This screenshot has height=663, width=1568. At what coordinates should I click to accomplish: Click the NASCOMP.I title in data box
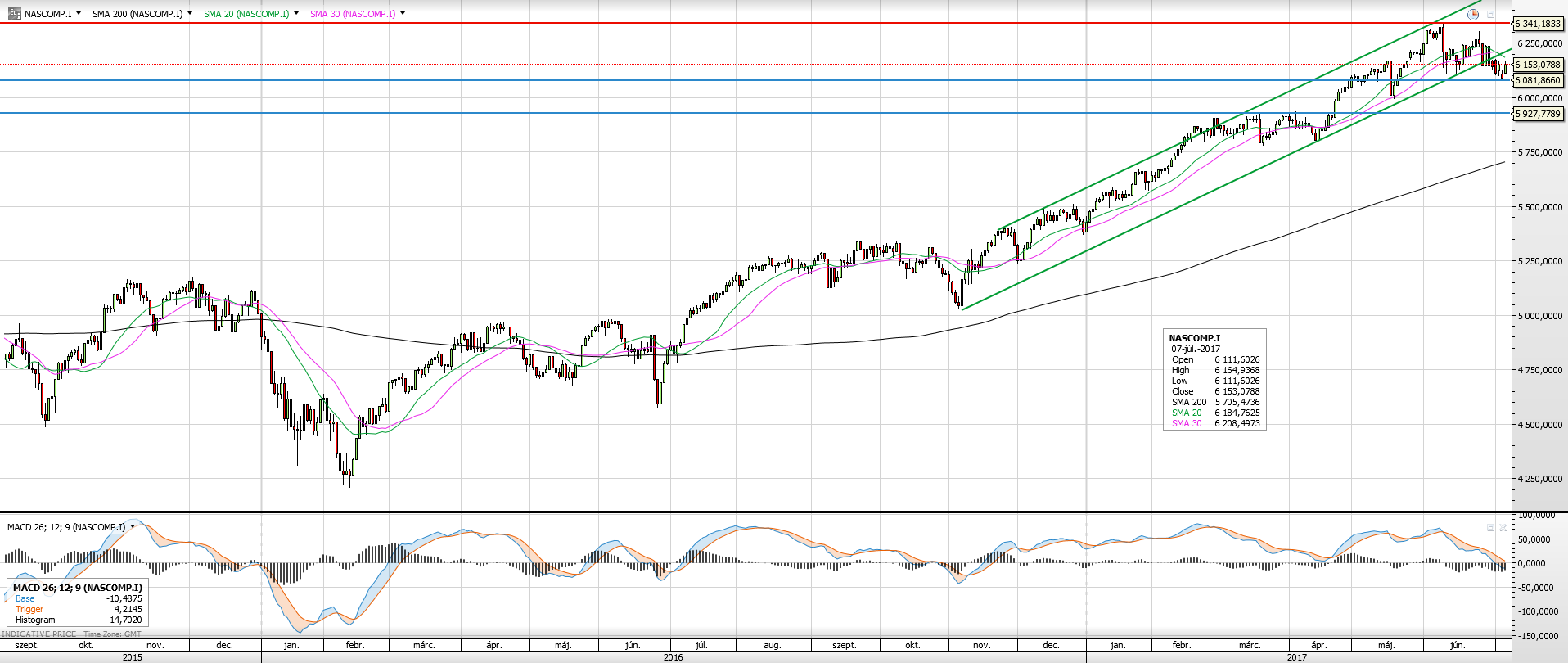click(x=1194, y=338)
